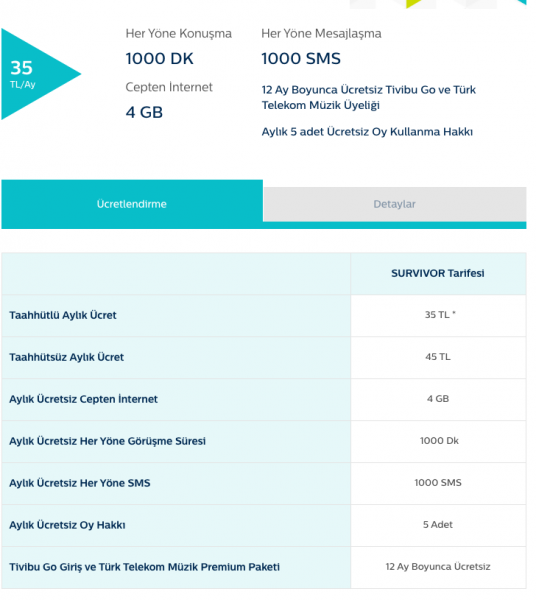The width and height of the screenshot is (536, 600).
Task: Select Aylık Ücretsiz Oy Hakkı row label
Action: 67,525
